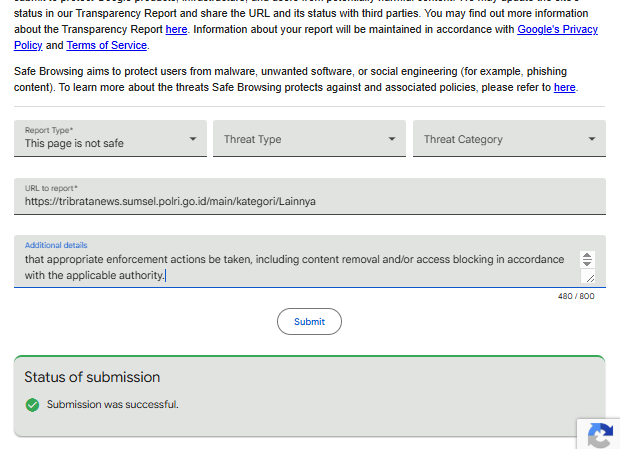This screenshot has width=620, height=449.
Task: Click the Additional details scroll down arrow
Action: click(587, 263)
